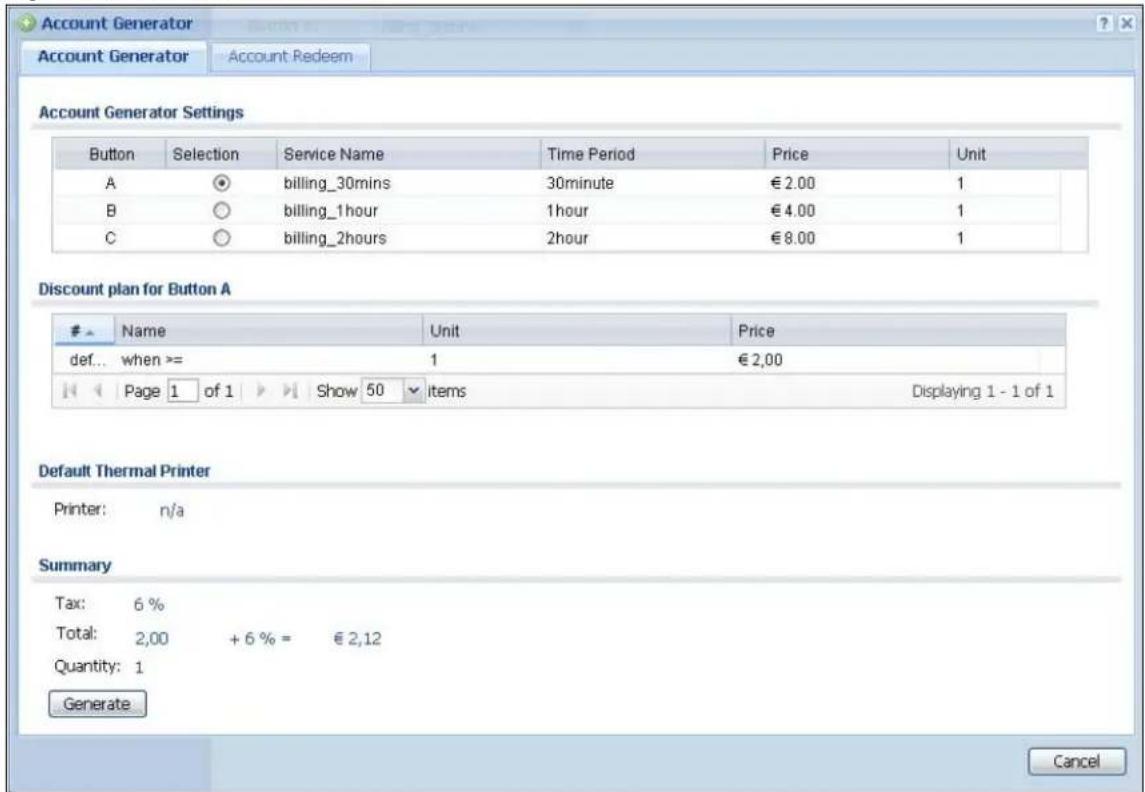This screenshot has width=1145, height=792.
Task: Go to next page of discount plan
Action: [x=261, y=391]
